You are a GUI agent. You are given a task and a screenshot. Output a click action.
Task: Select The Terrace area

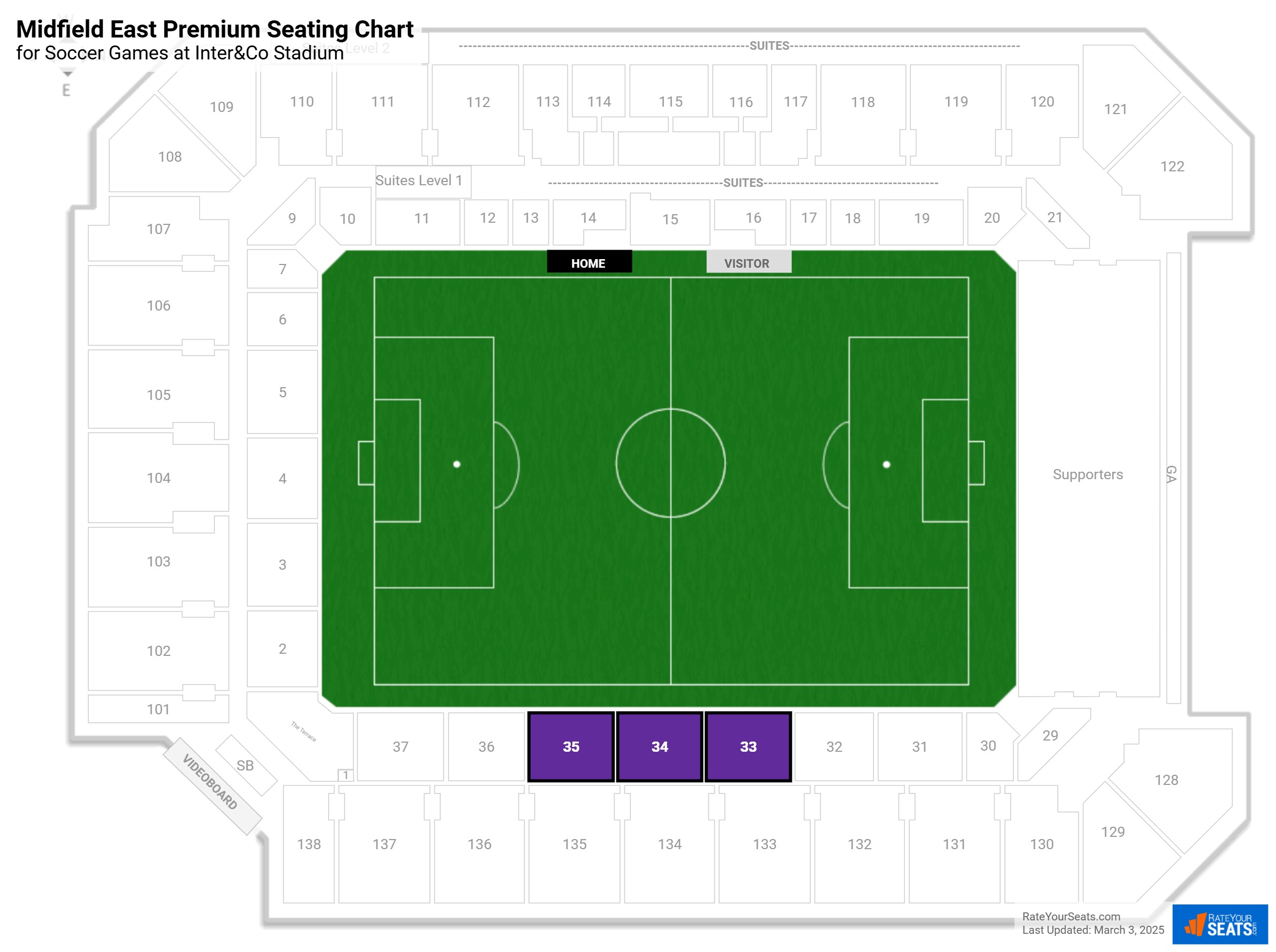click(x=303, y=733)
